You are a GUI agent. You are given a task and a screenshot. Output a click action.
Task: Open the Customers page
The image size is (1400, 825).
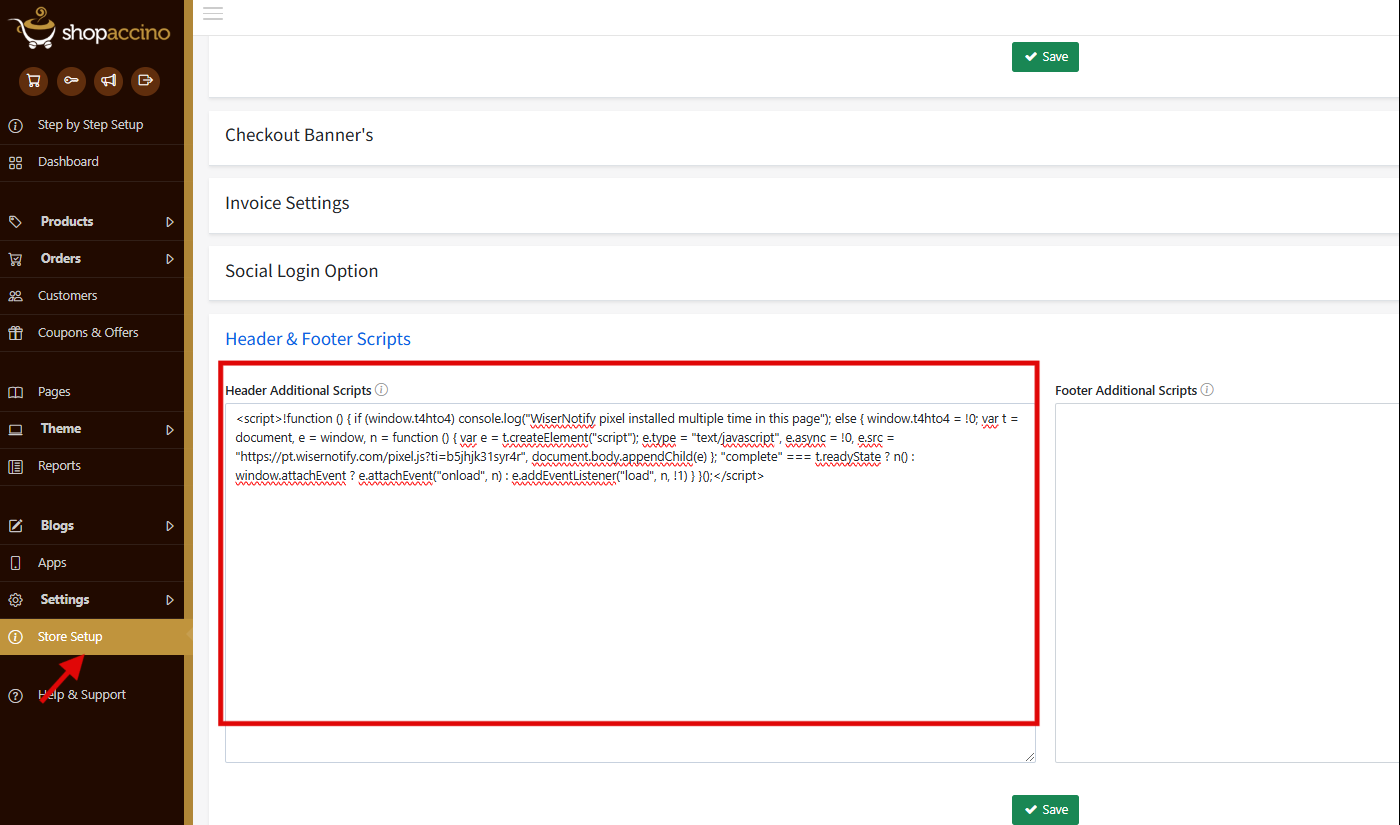(92, 296)
